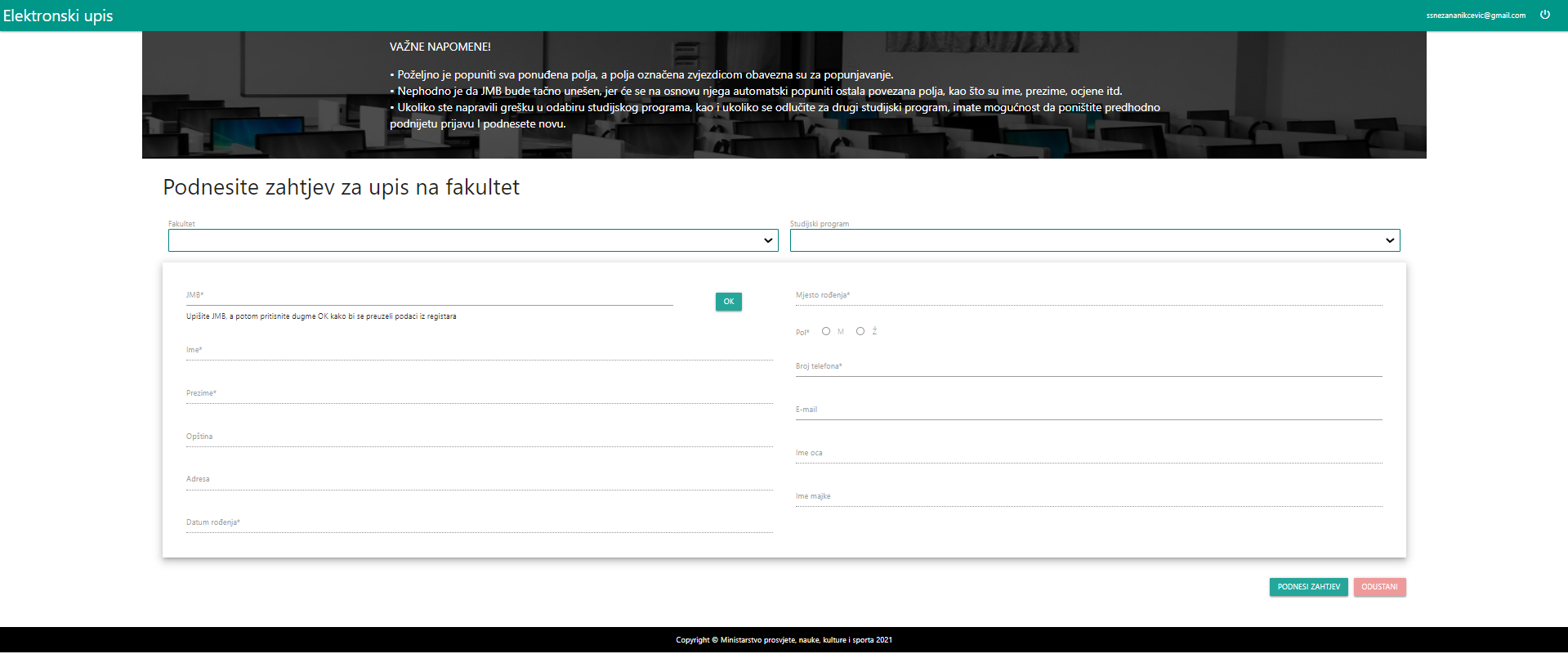Focus the Broj telefona input field
Screen dimensions: 1568x654
1089,368
